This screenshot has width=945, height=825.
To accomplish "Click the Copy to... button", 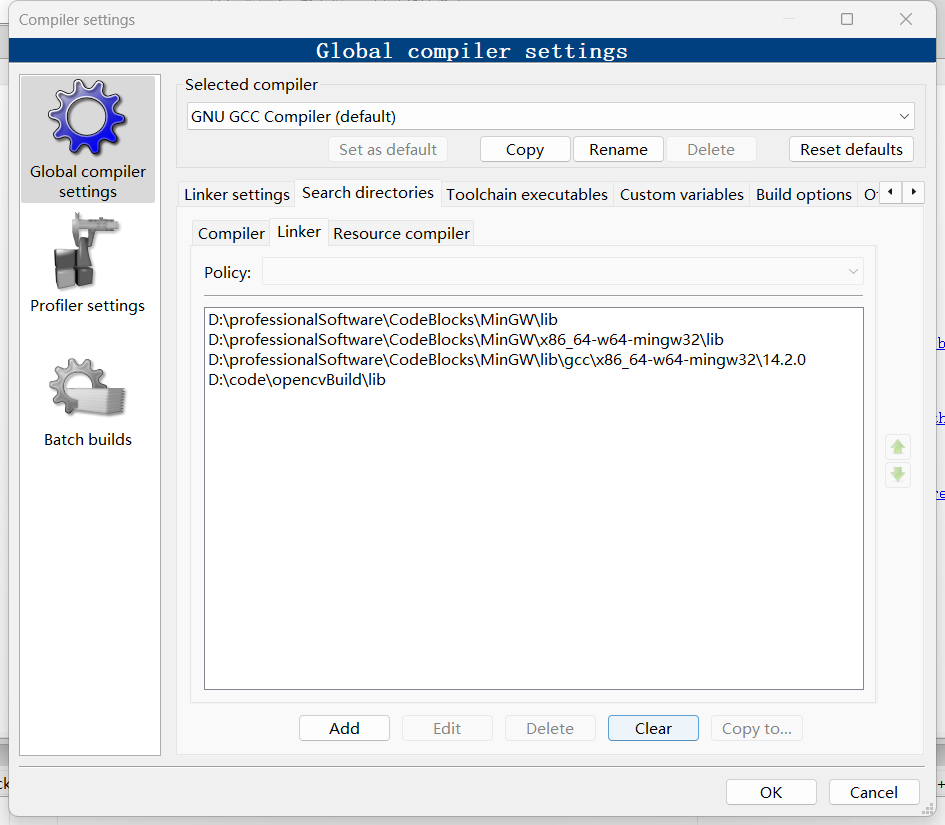I will pyautogui.click(x=756, y=728).
